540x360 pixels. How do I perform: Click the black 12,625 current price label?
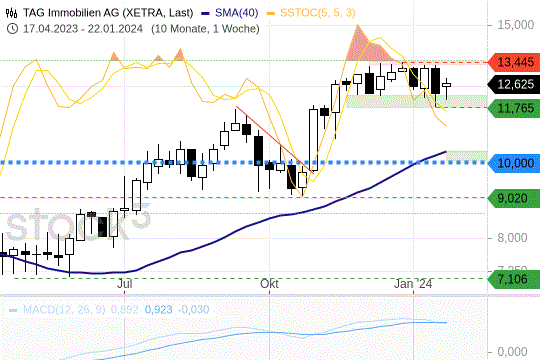click(514, 84)
